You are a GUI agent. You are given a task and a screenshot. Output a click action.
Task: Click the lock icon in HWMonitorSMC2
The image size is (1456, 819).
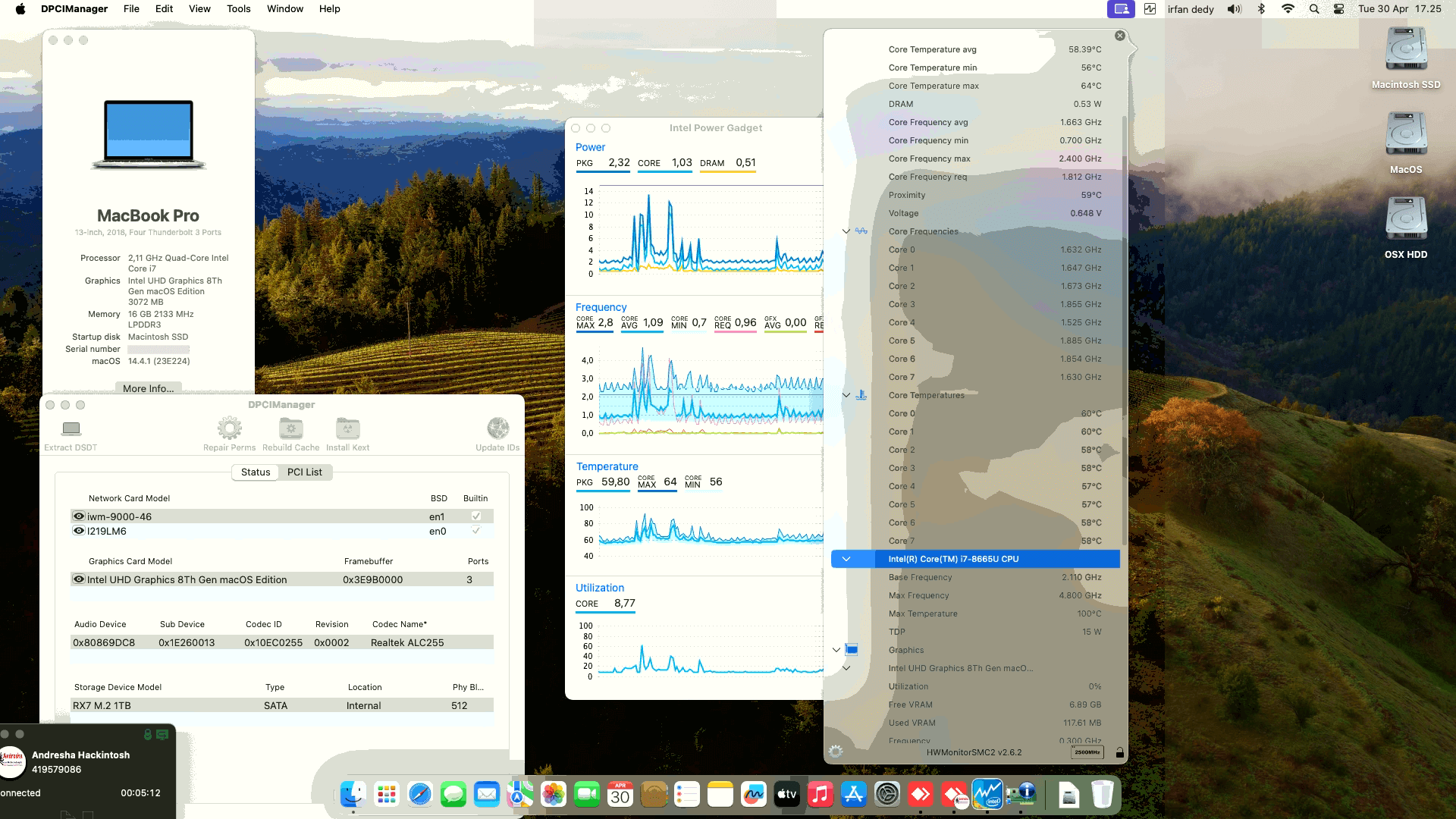click(1119, 752)
